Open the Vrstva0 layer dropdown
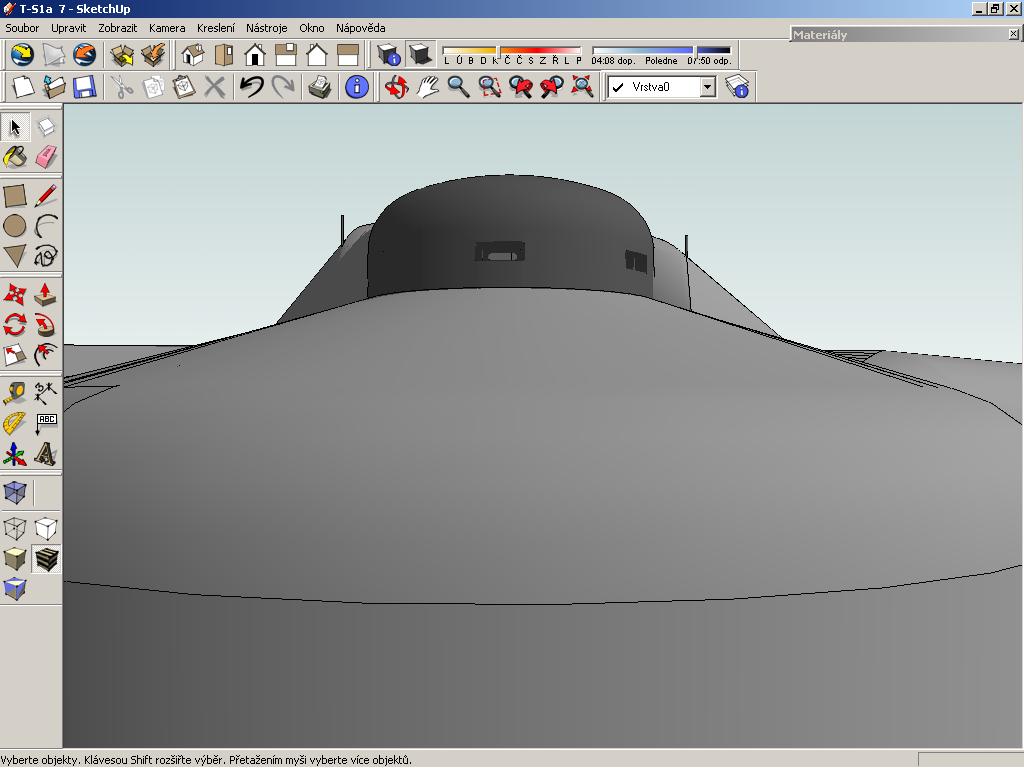 tap(707, 87)
